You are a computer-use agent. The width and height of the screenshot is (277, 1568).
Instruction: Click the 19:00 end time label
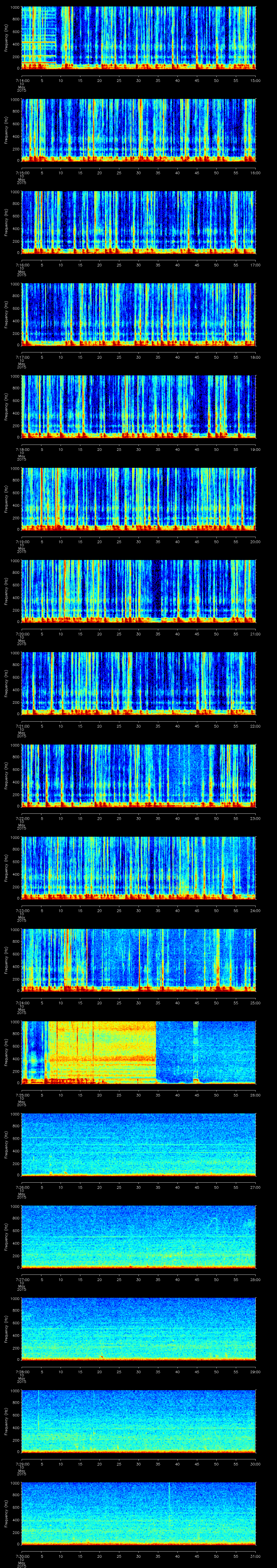click(x=256, y=449)
